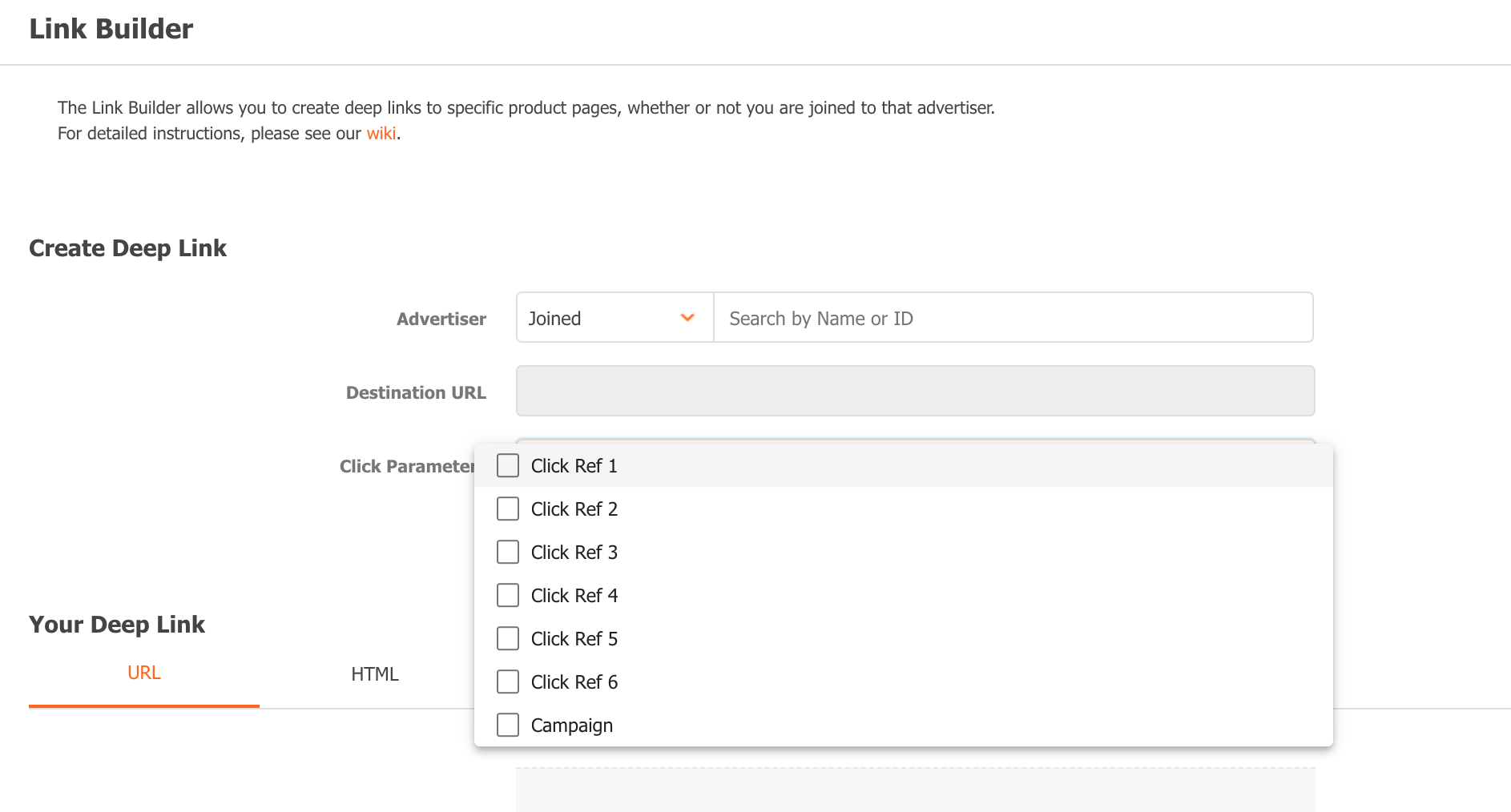The image size is (1511, 812).
Task: Toggle the Click Ref 5 checkbox
Action: point(508,639)
